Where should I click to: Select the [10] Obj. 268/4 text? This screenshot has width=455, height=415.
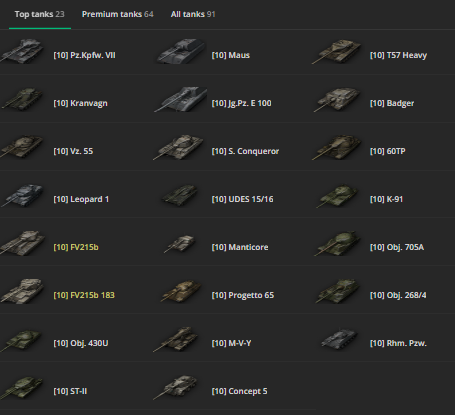tap(398, 295)
